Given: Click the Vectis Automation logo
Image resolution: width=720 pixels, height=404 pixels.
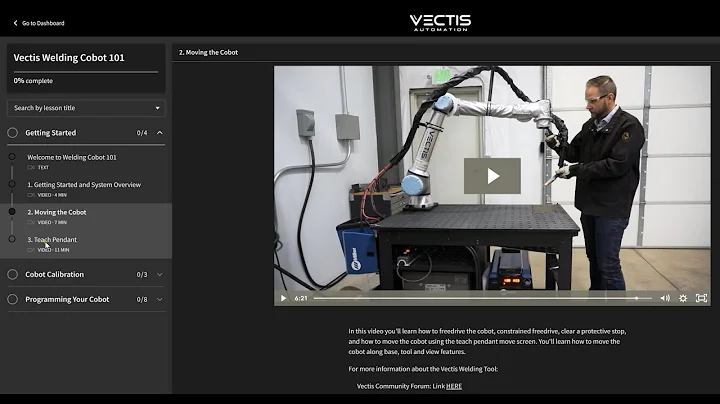Looking at the screenshot, I should tap(440, 22).
